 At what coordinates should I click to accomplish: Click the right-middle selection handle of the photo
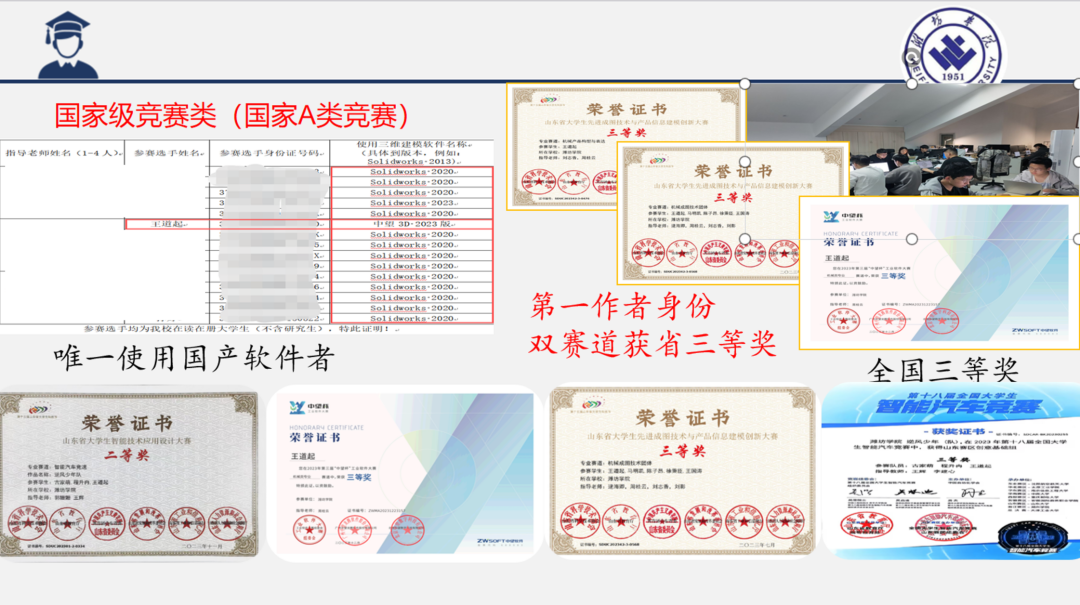(x=1076, y=161)
